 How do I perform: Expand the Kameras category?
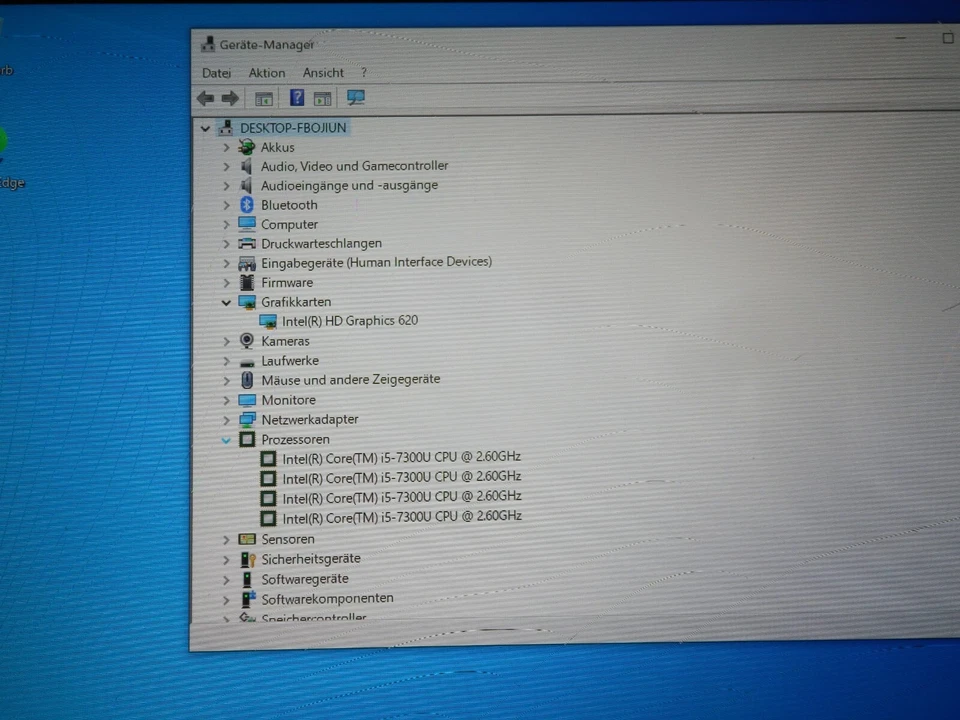[x=227, y=342]
